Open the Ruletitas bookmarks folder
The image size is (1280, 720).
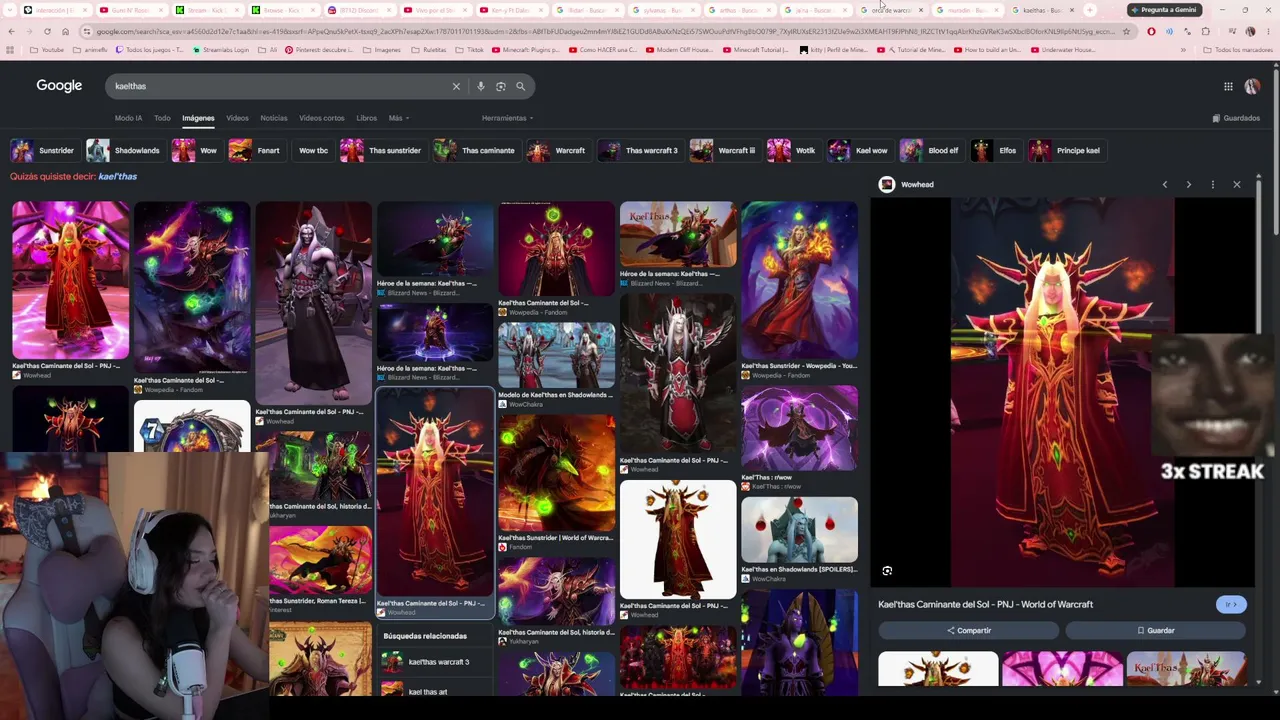(x=429, y=50)
